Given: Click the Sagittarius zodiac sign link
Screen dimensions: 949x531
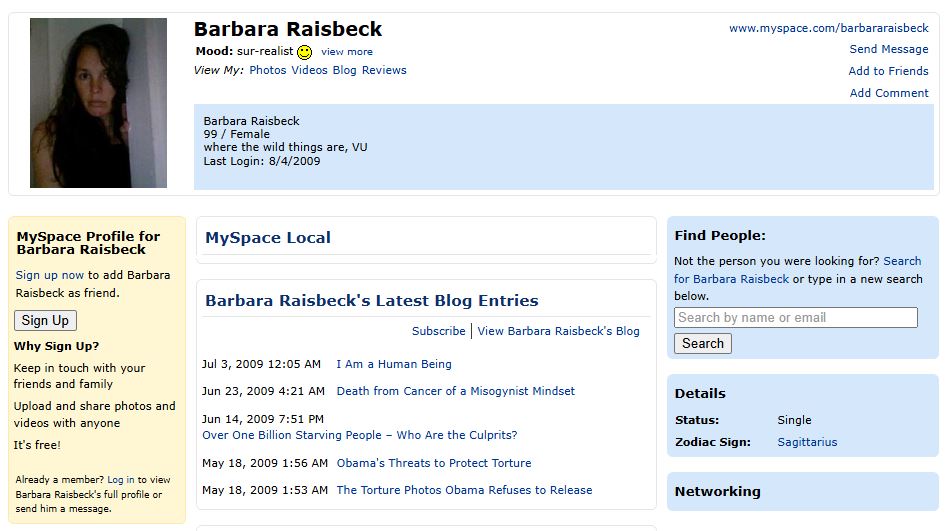Looking at the screenshot, I should [807, 442].
